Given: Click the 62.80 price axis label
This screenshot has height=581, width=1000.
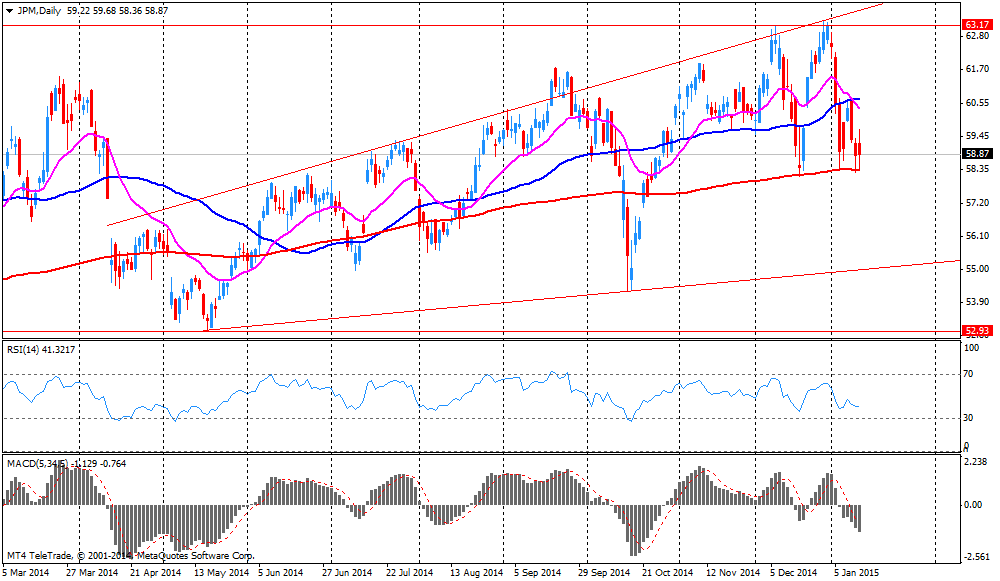Looking at the screenshot, I should 978,36.
